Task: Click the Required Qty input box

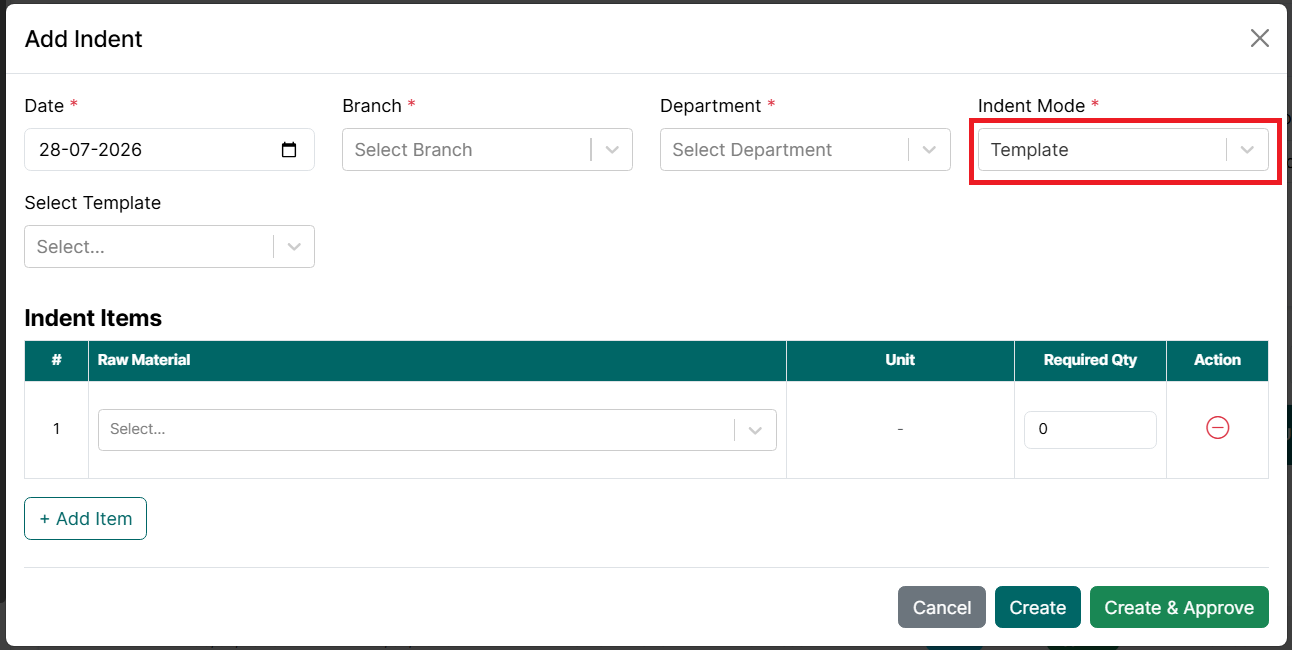Action: click(1090, 430)
